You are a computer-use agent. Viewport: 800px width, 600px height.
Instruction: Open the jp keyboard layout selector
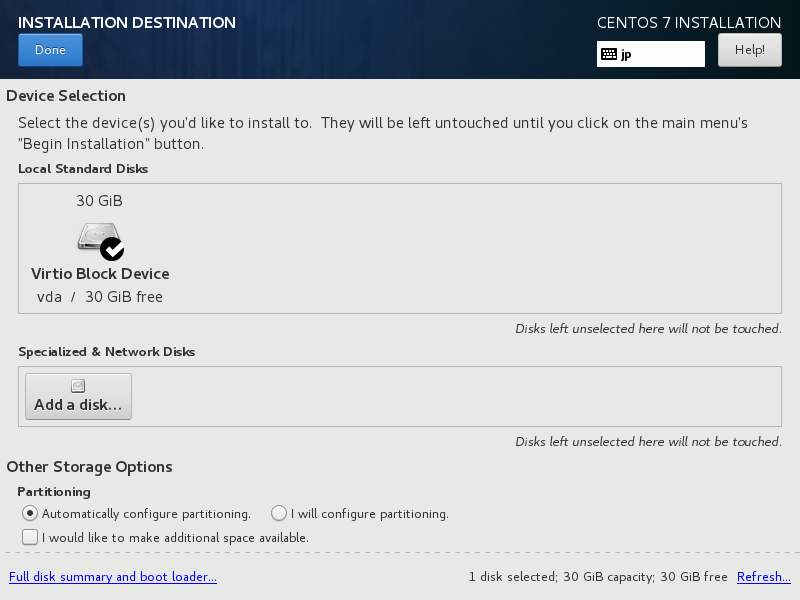(x=650, y=53)
